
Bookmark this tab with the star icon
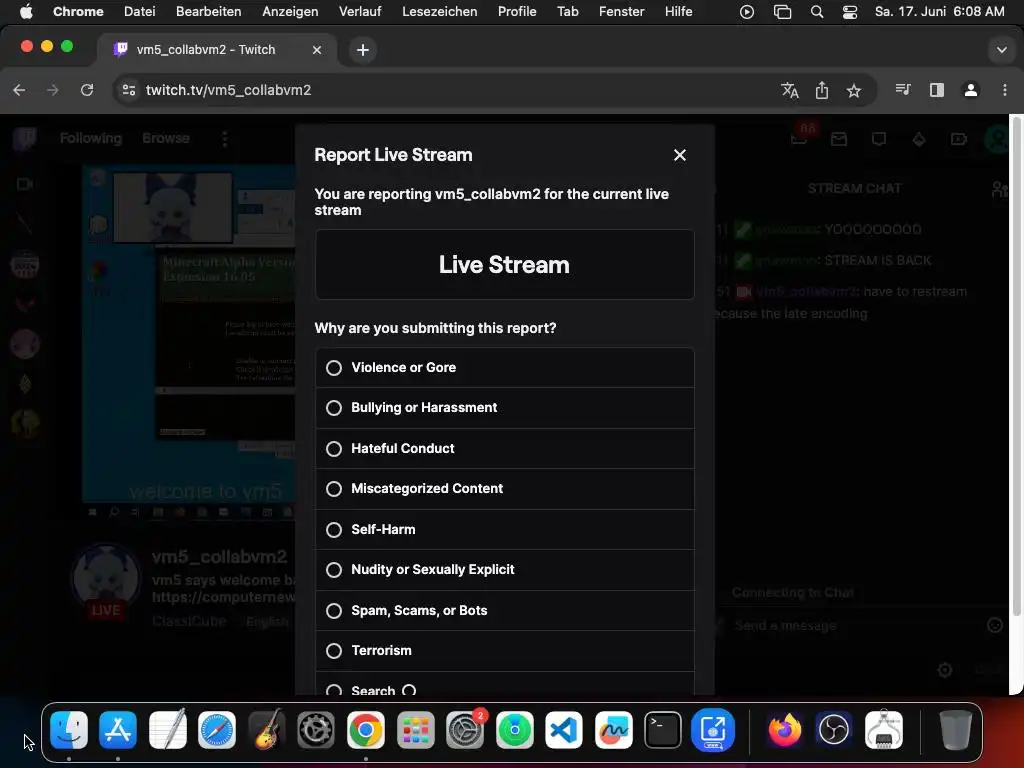pyautogui.click(x=854, y=90)
